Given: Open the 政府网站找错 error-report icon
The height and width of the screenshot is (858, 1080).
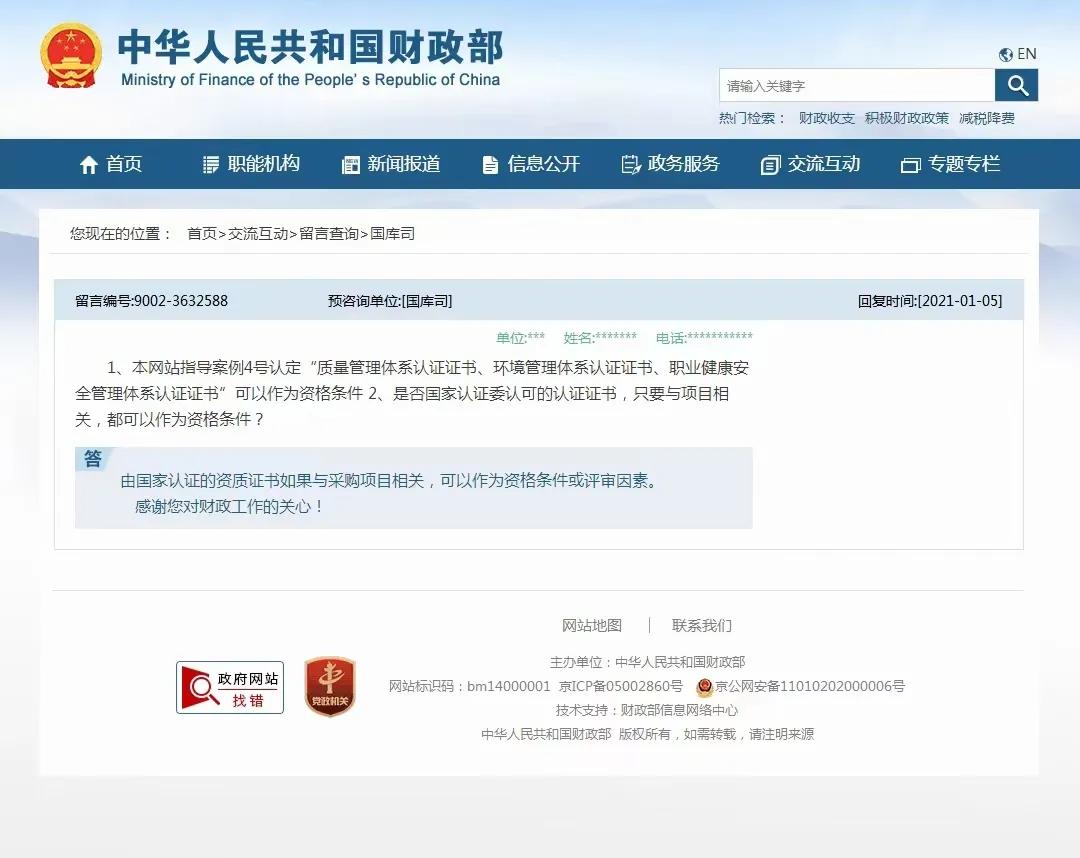Looking at the screenshot, I should coord(228,686).
